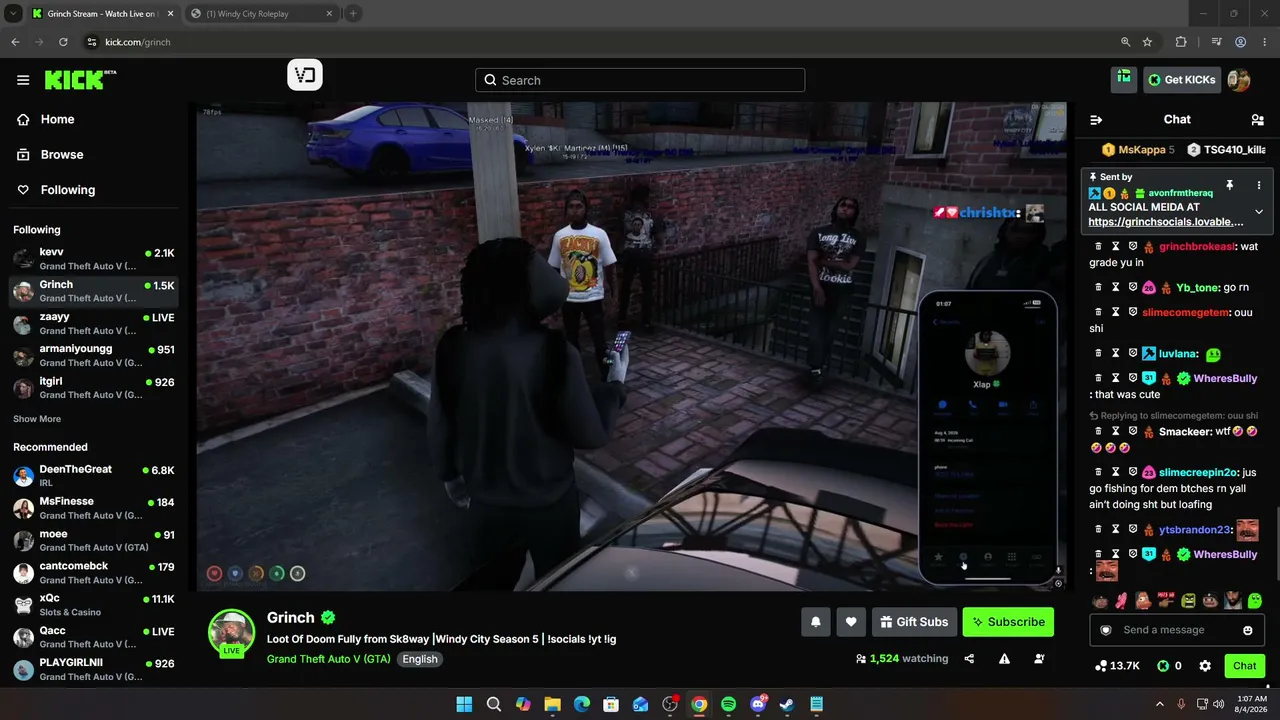Open Spotify from the taskbar
The height and width of the screenshot is (720, 1280).
728,705
